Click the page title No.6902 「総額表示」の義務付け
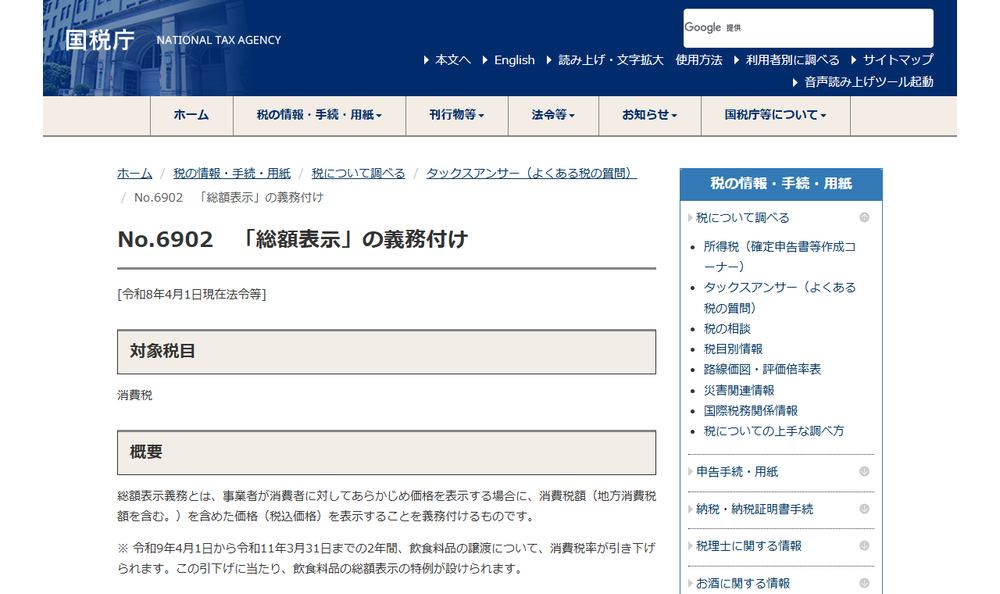 click(293, 239)
